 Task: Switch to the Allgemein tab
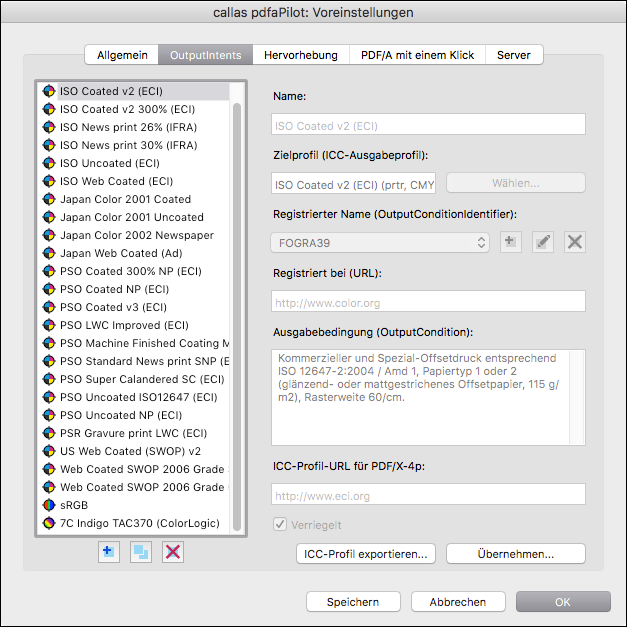pos(122,55)
